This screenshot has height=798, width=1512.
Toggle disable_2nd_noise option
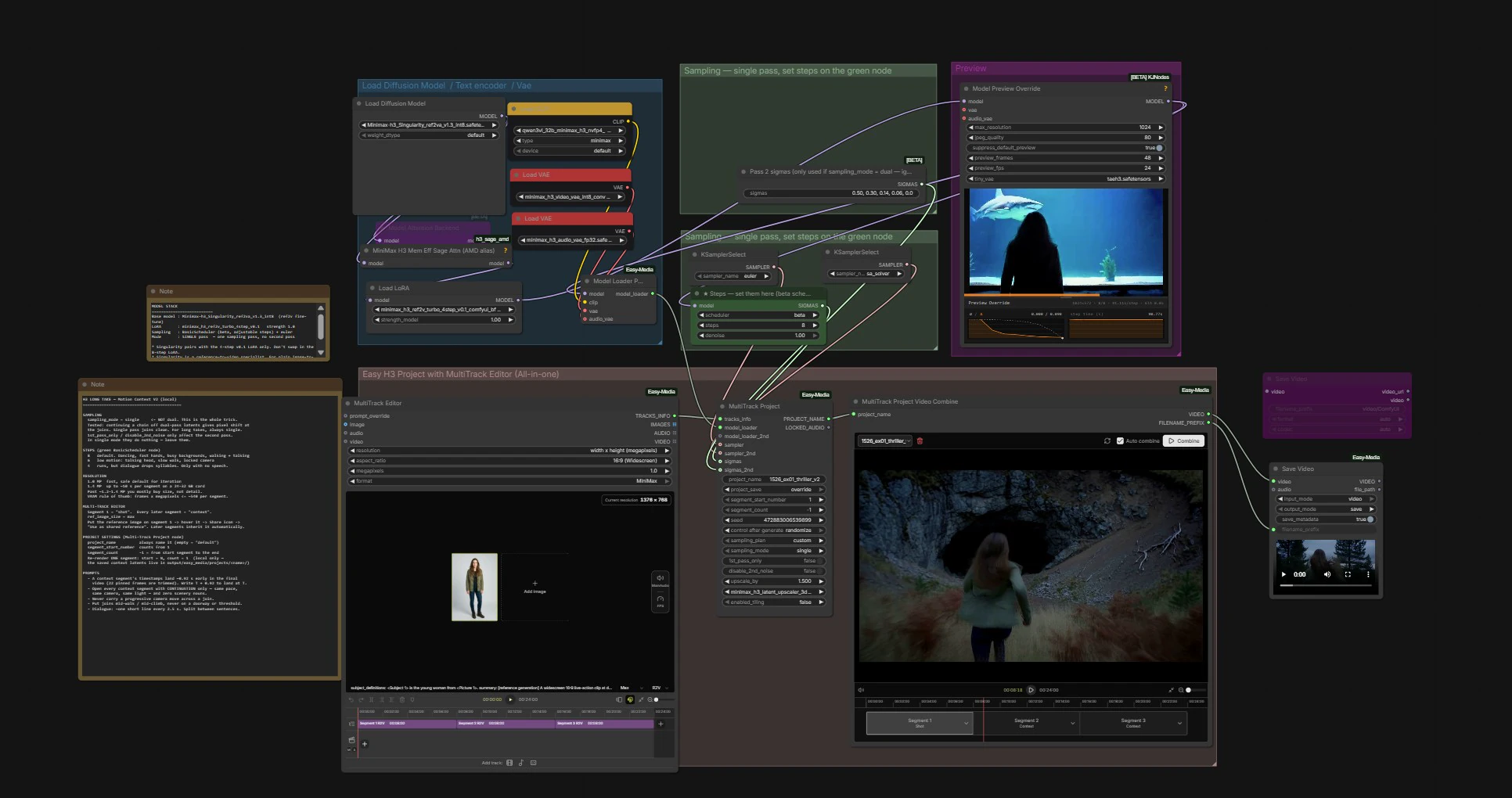point(774,570)
